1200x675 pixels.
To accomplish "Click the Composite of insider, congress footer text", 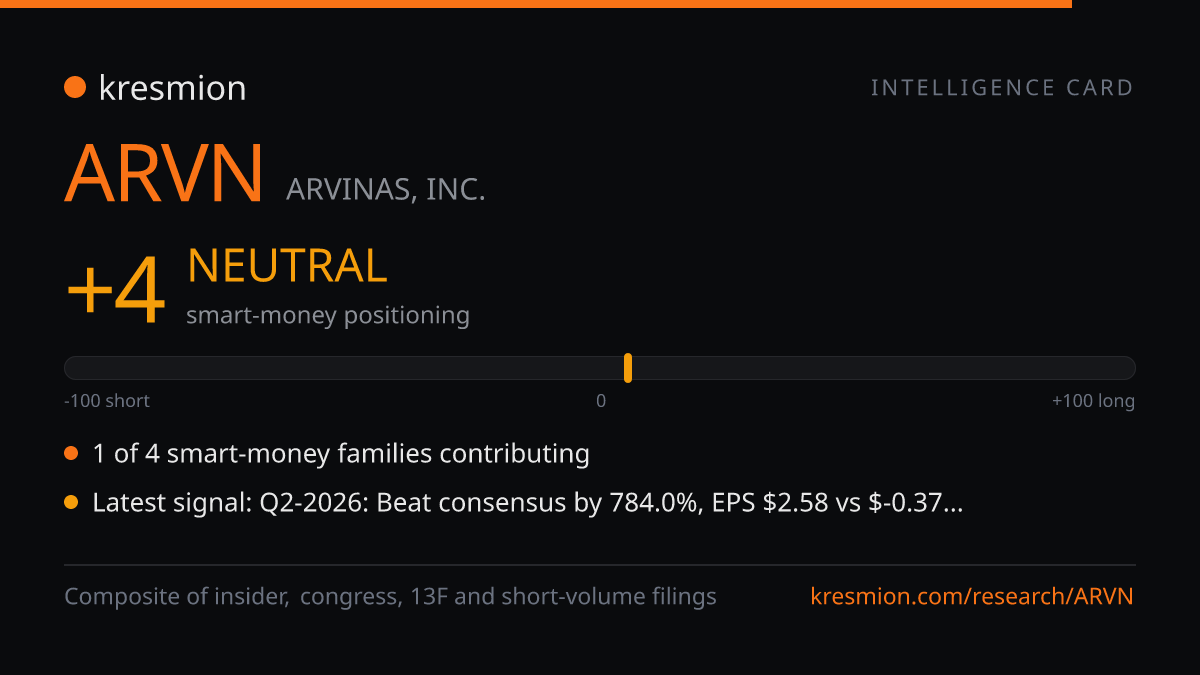I will point(390,597).
